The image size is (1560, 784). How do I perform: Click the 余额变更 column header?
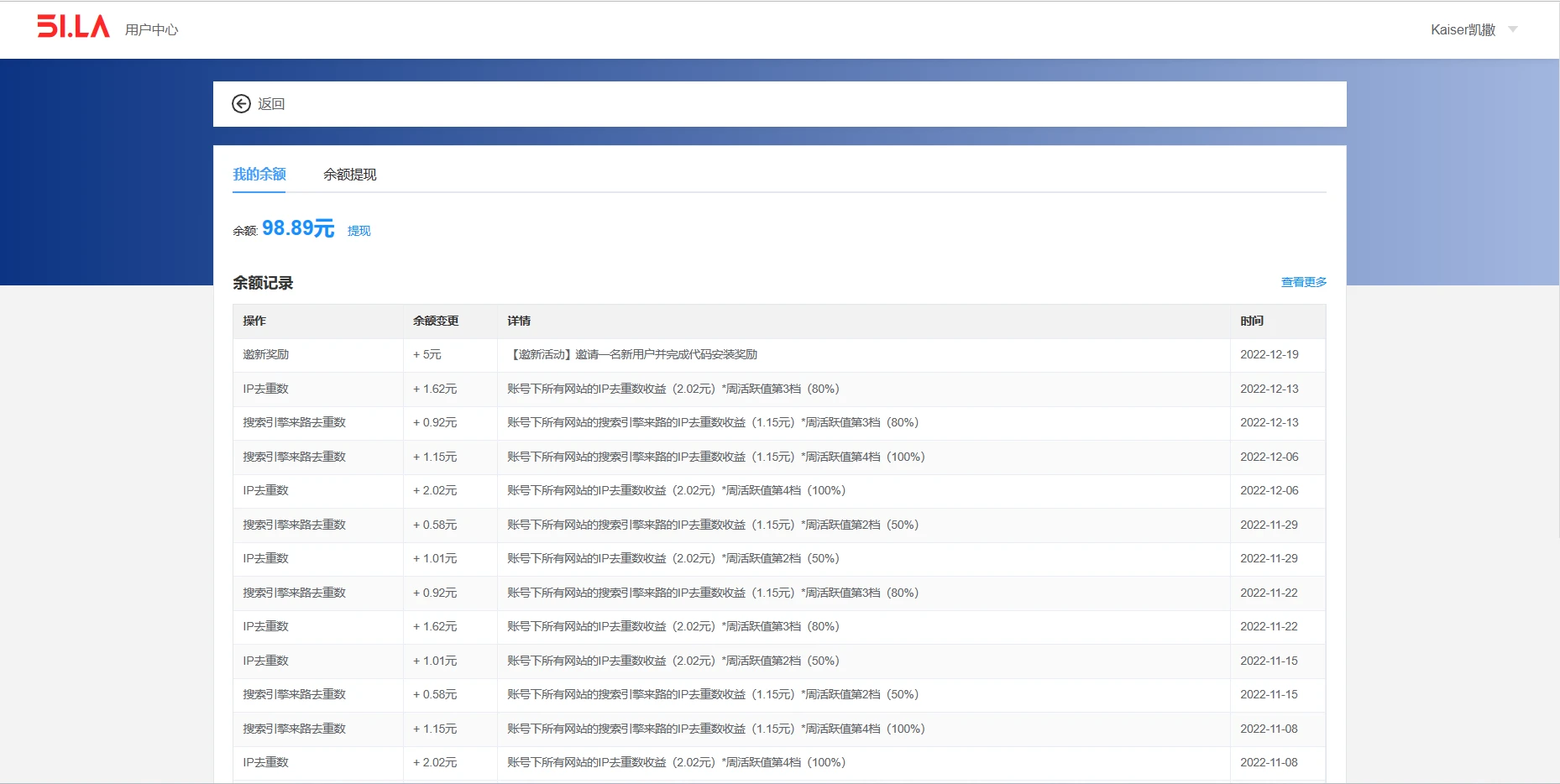(436, 321)
